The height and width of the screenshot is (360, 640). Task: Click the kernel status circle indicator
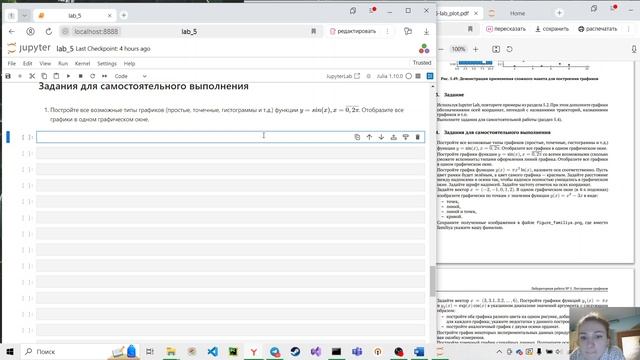pos(409,76)
